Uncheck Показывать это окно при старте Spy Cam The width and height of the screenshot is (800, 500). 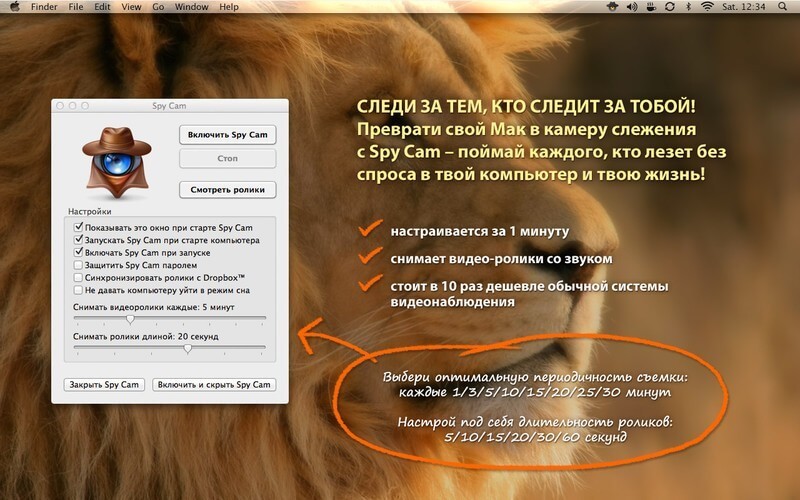click(78, 227)
